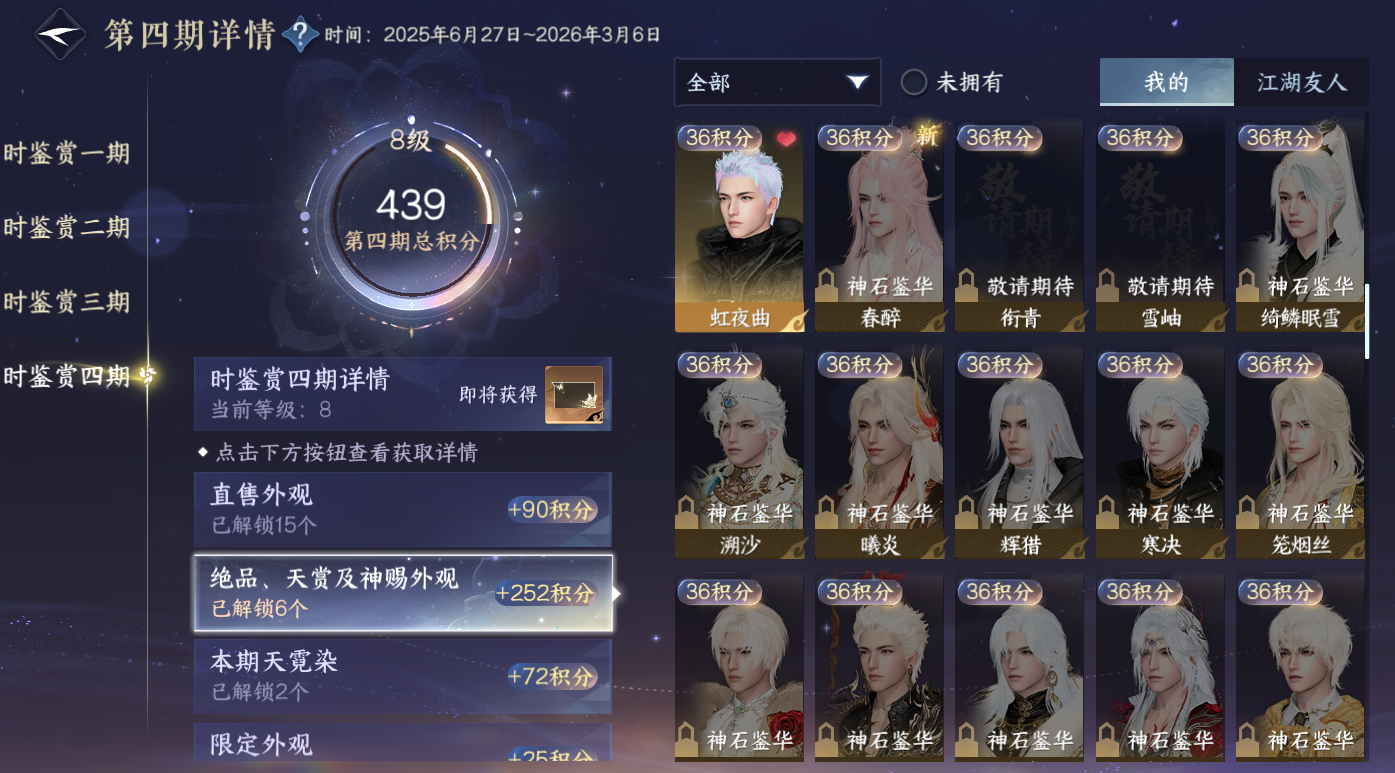Expand the 本期天霓染 details row

[403, 676]
